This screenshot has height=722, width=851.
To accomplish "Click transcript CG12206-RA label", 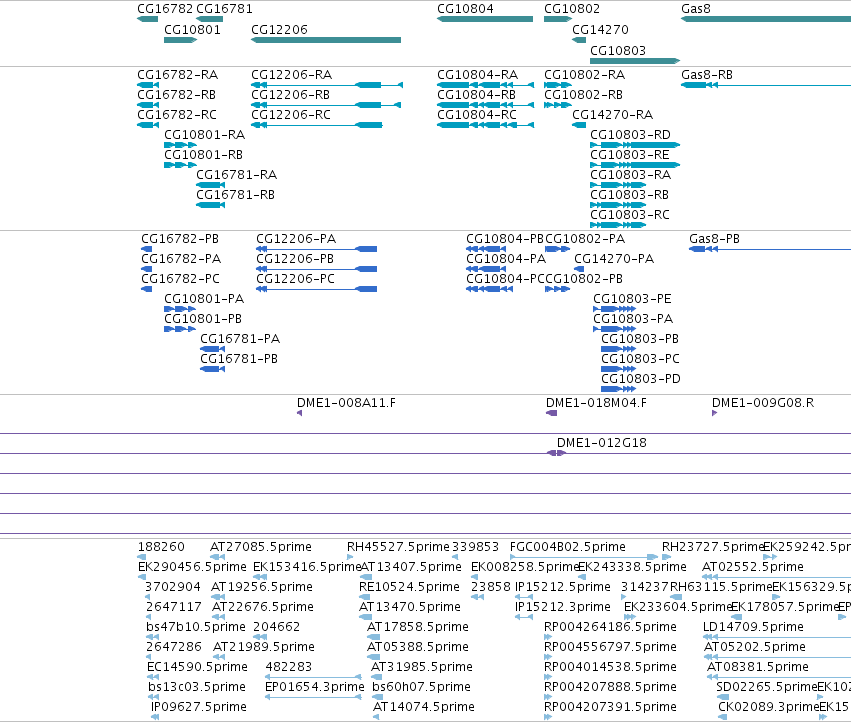I will [x=291, y=74].
